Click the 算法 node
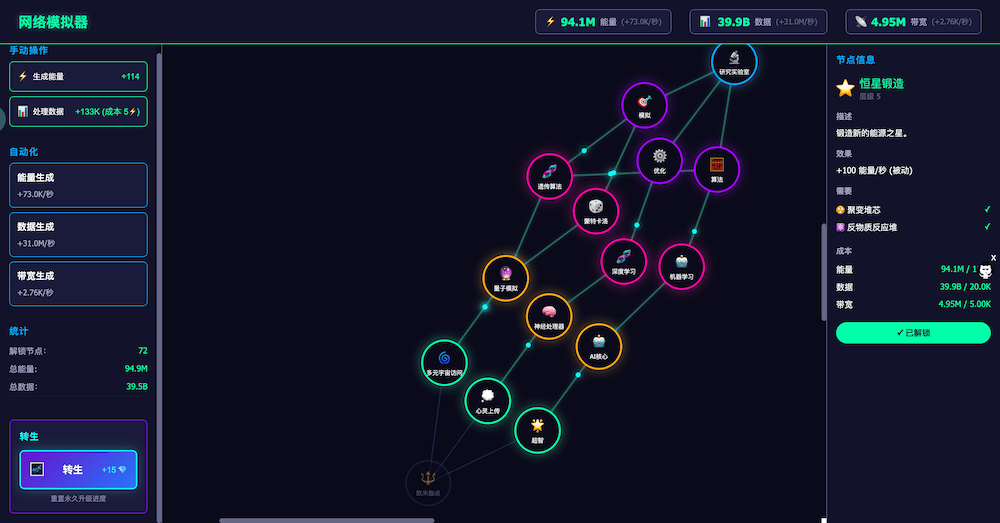This screenshot has height=523, width=1000. [x=716, y=169]
